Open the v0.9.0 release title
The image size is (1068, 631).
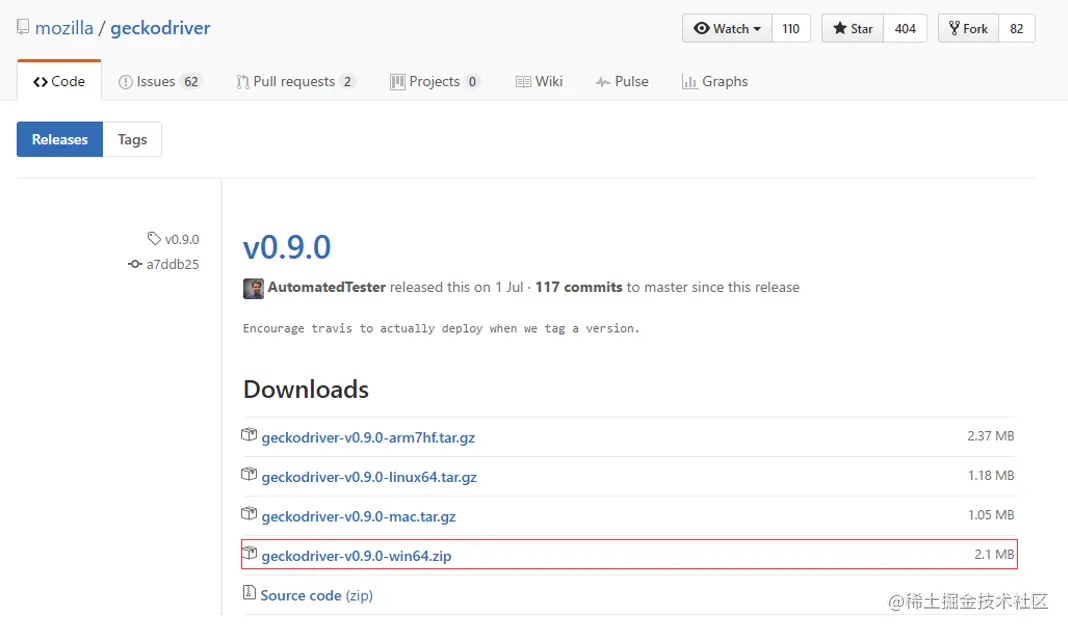[x=287, y=247]
